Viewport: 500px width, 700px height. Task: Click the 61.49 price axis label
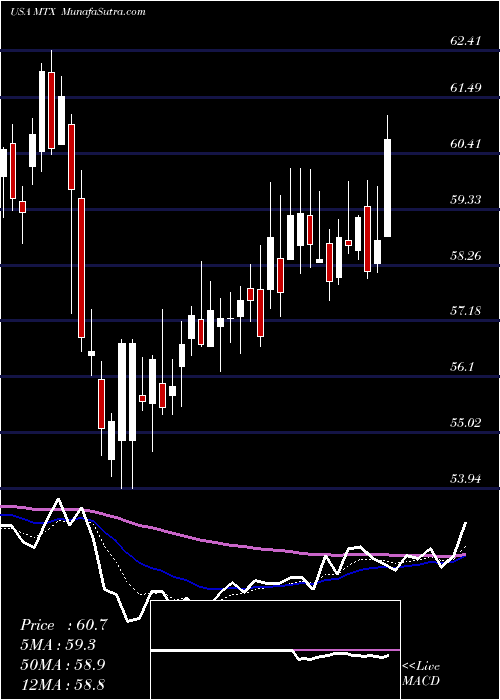466,88
